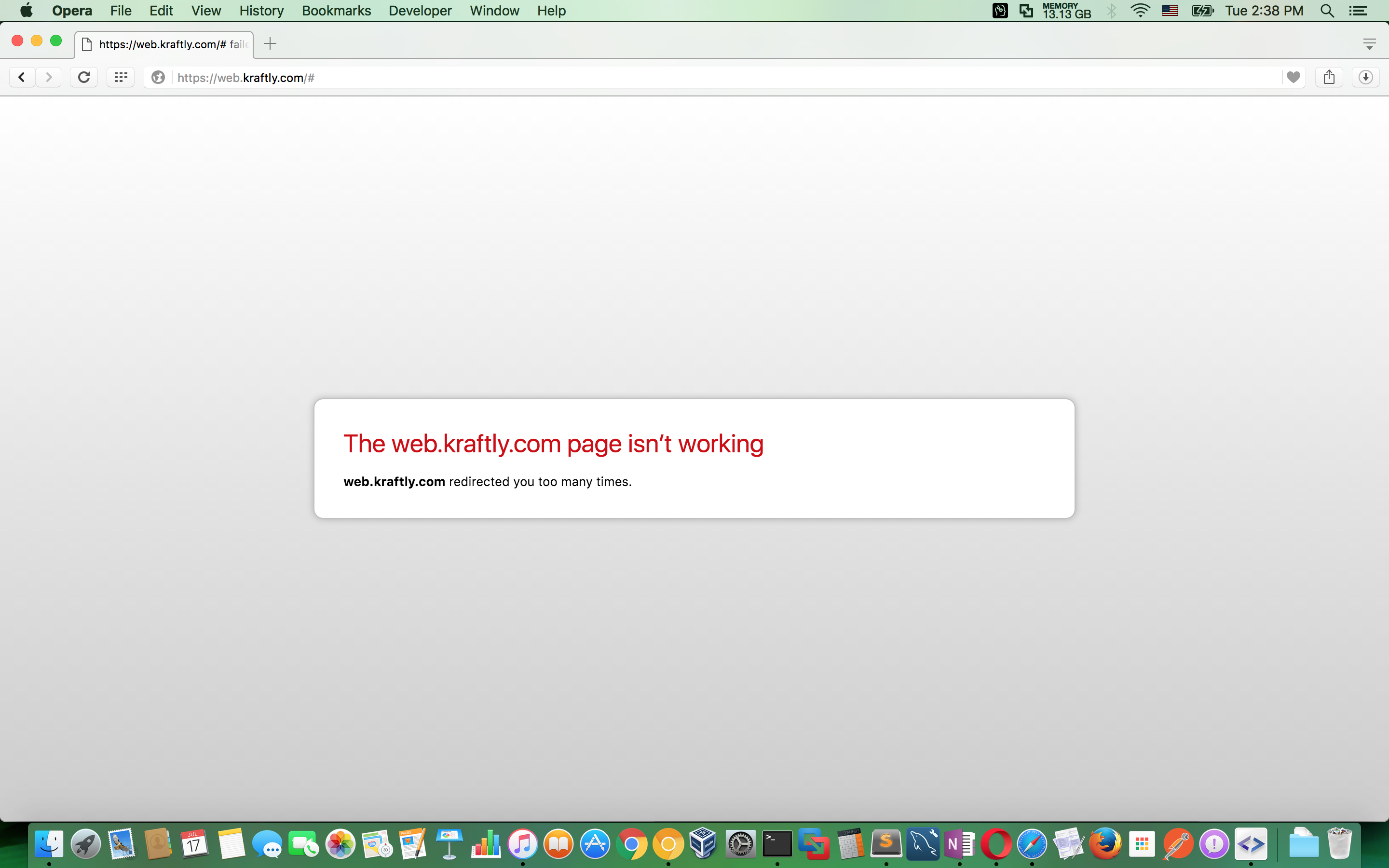The image size is (1389, 868).
Task: Open Opera from the Dock
Action: coord(996,844)
